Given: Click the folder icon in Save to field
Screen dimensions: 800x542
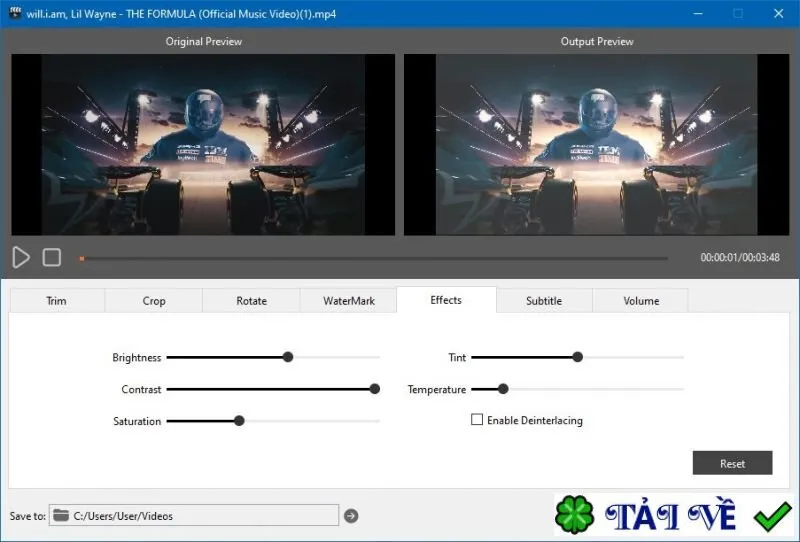Looking at the screenshot, I should point(61,515).
